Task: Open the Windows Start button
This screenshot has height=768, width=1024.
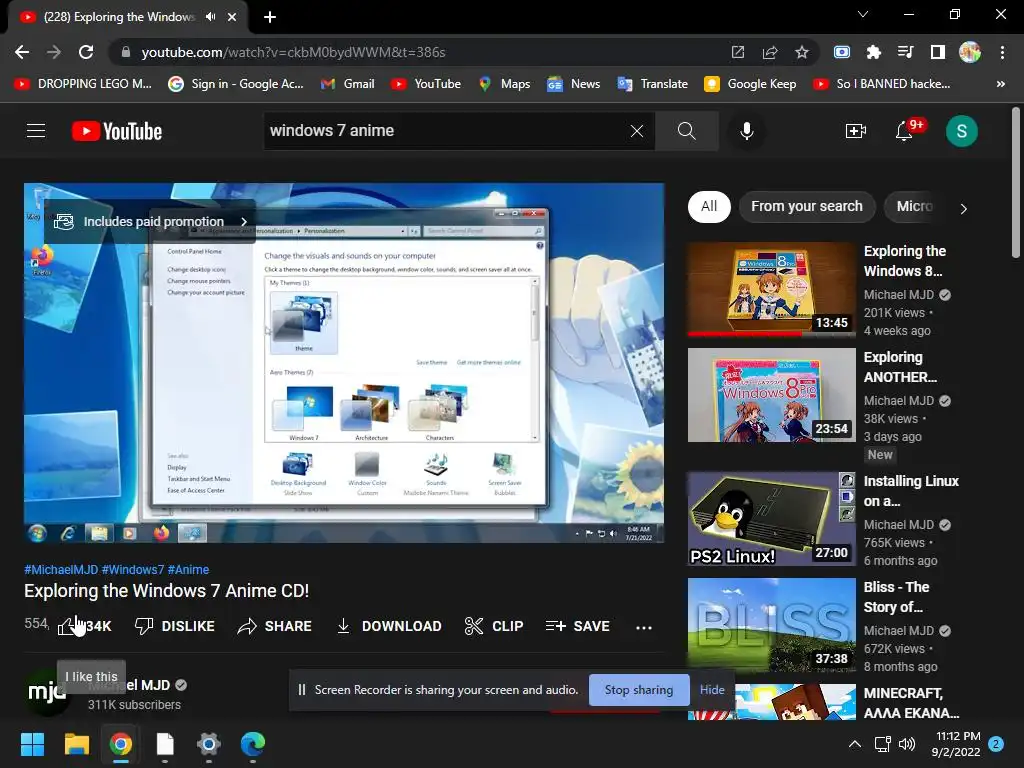Action: tap(32, 744)
